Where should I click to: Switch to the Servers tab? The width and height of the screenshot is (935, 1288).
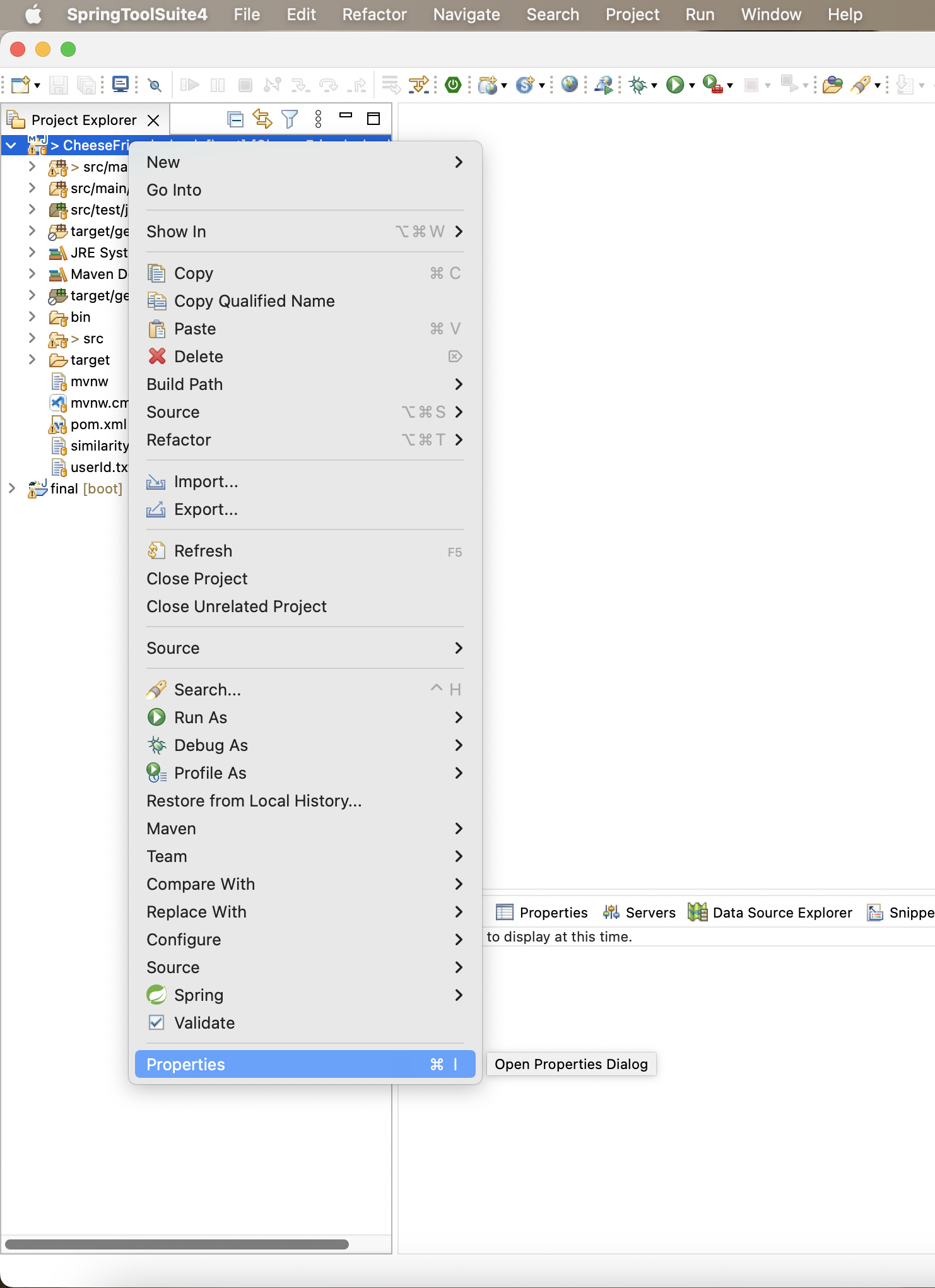click(x=639, y=913)
